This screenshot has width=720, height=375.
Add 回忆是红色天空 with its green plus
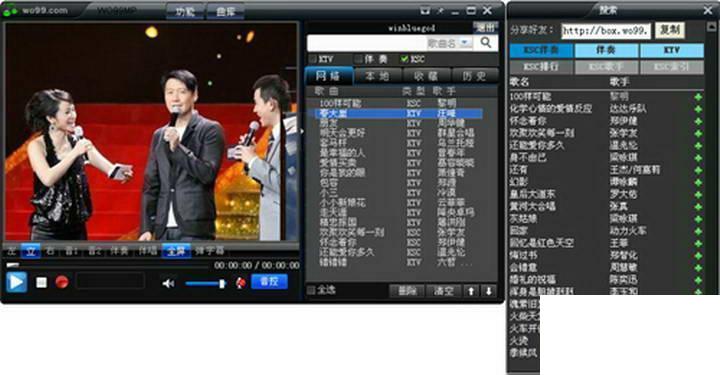698,243
